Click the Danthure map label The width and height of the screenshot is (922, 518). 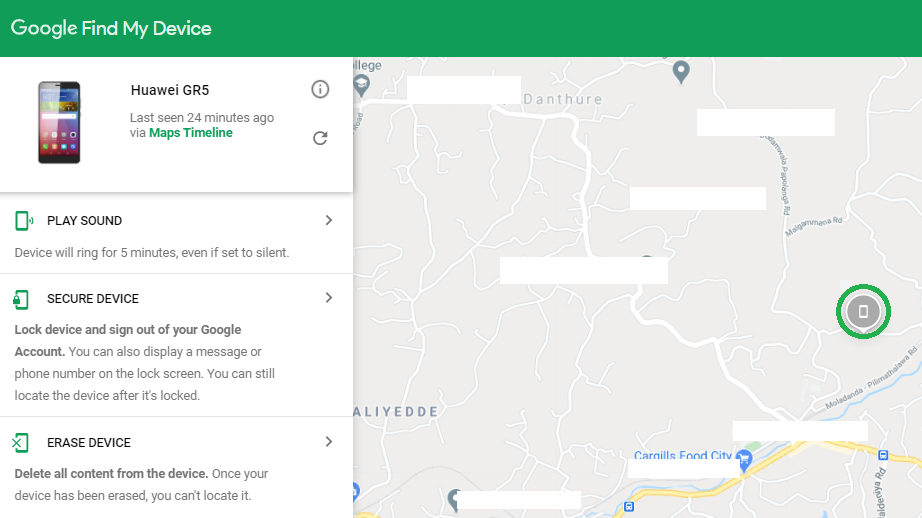[563, 99]
